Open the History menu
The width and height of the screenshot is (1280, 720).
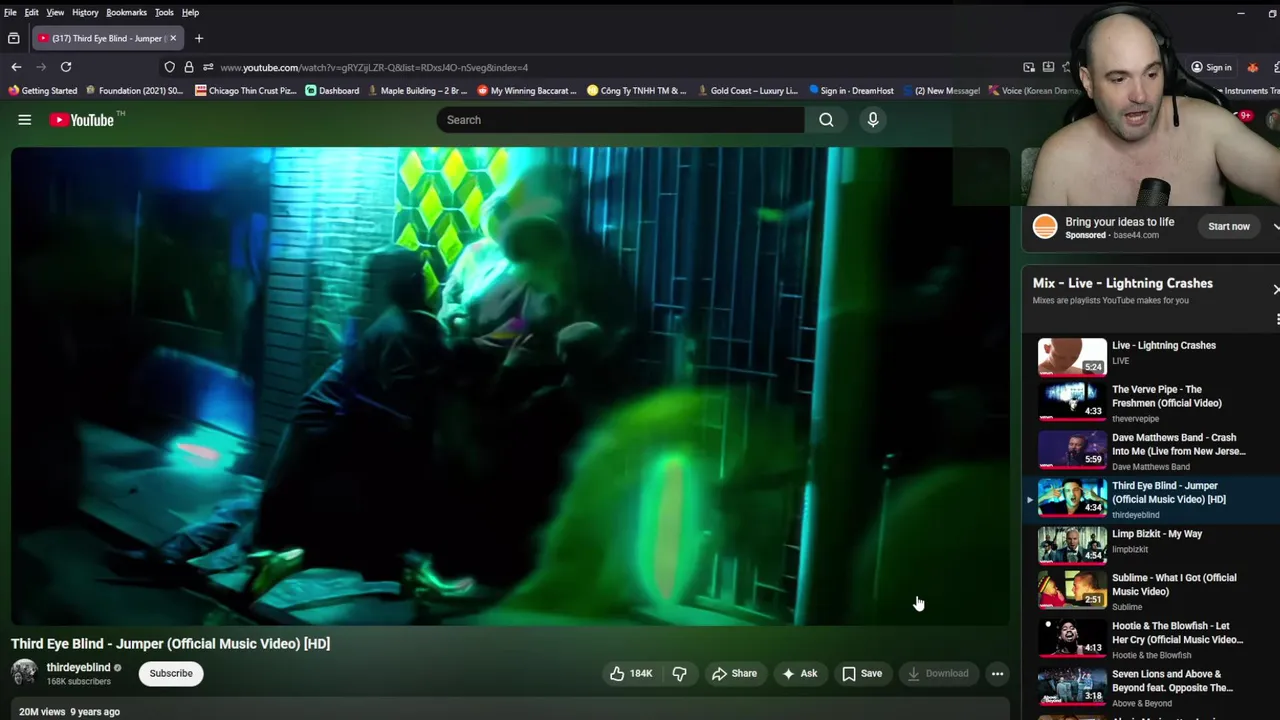85,12
